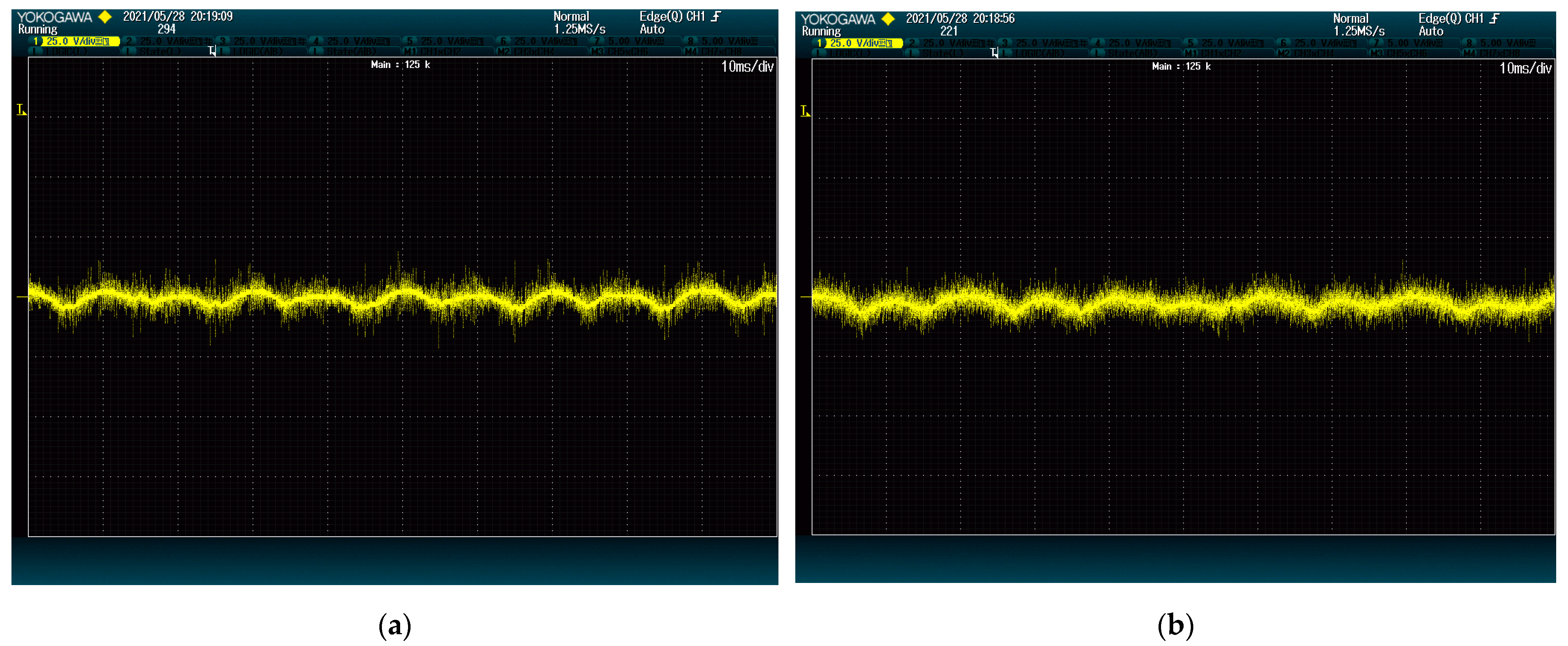The width and height of the screenshot is (1568, 646).
Task: Click the Main : 125 k record length, left screen
Action: tap(400, 64)
